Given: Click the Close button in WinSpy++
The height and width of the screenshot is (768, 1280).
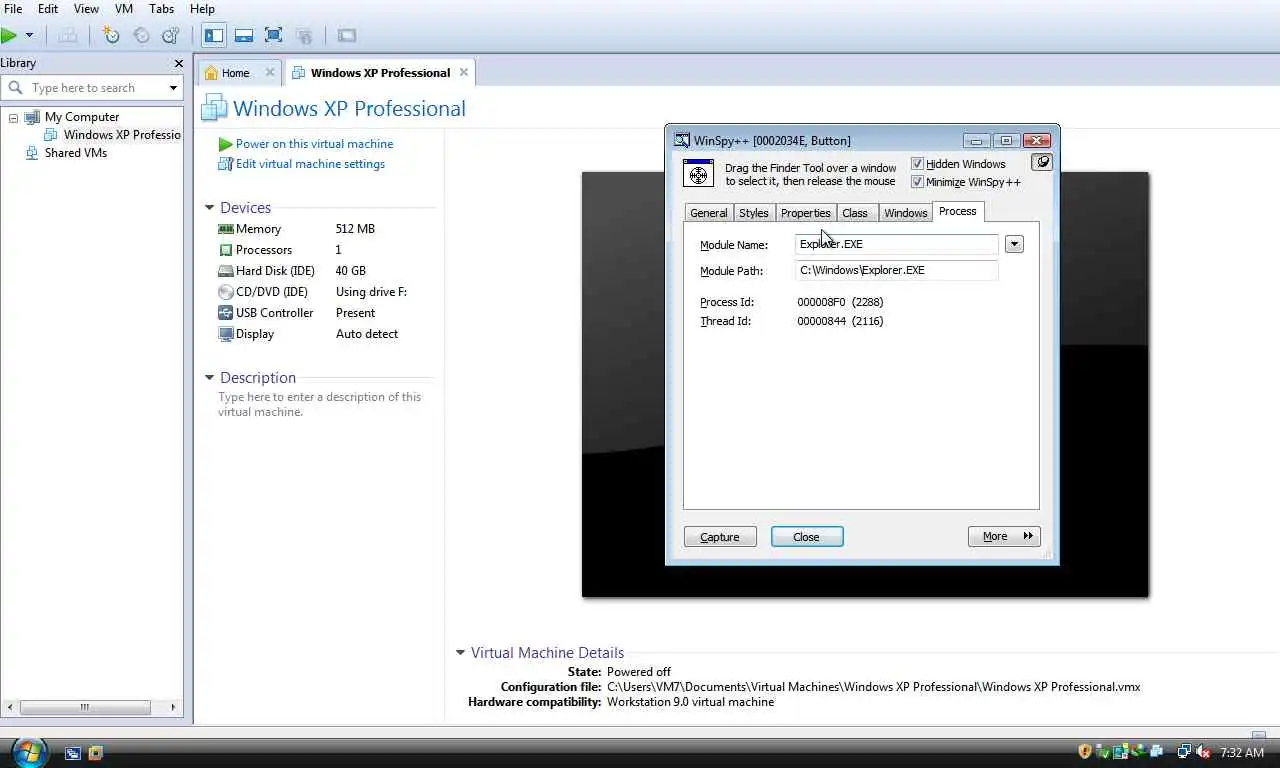Looking at the screenshot, I should tap(807, 537).
